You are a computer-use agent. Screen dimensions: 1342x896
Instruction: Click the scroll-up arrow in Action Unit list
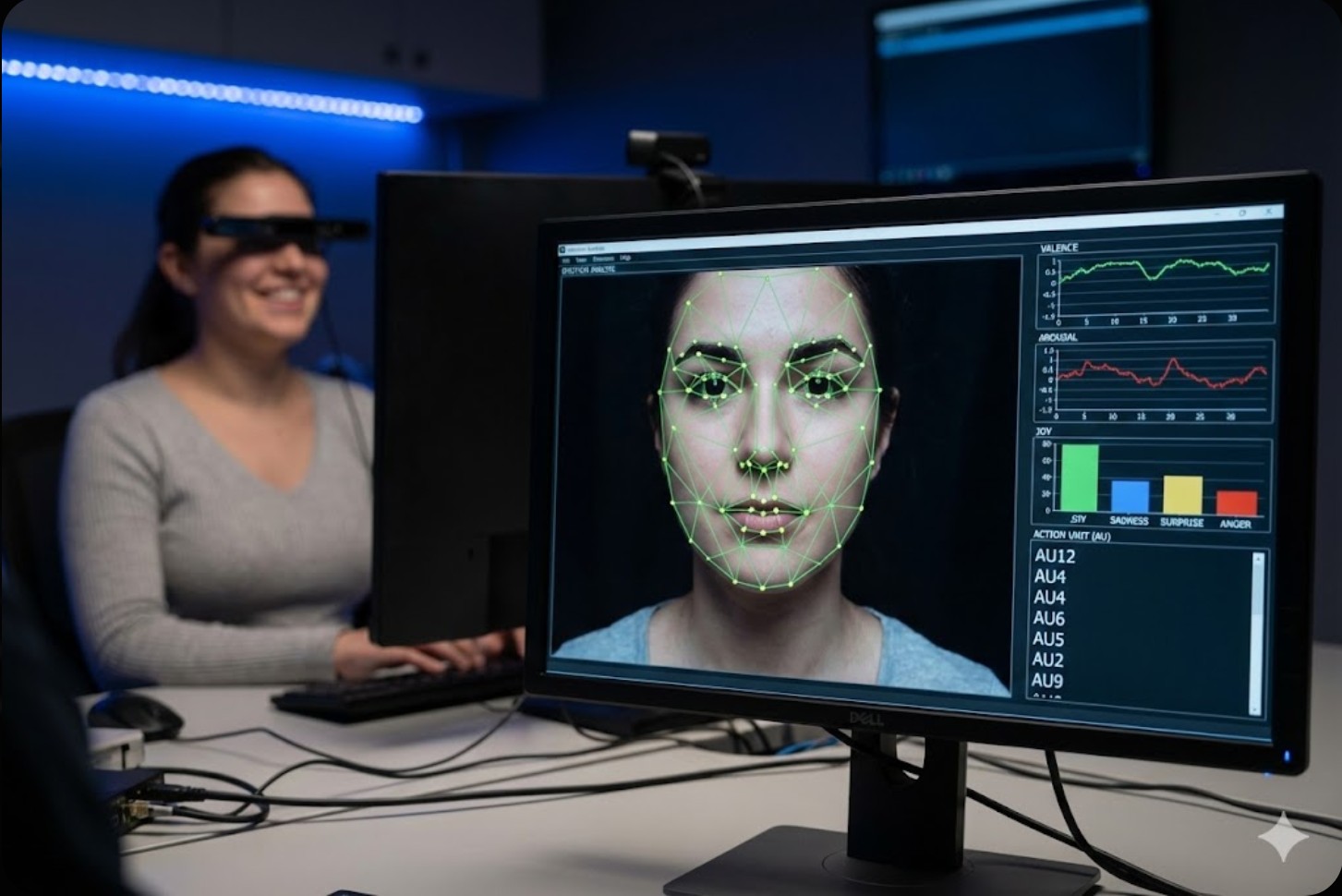1257,558
